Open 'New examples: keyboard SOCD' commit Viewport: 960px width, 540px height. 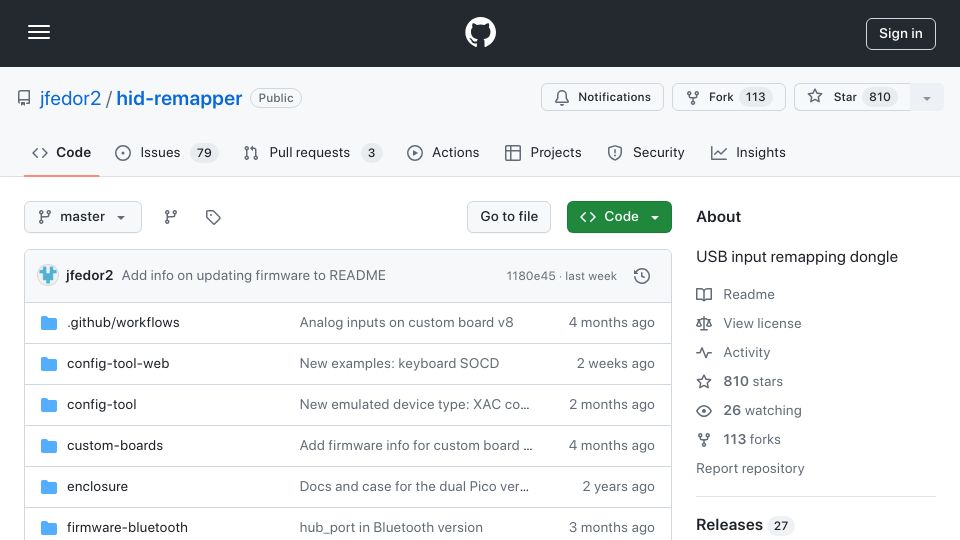pyautogui.click(x=399, y=364)
